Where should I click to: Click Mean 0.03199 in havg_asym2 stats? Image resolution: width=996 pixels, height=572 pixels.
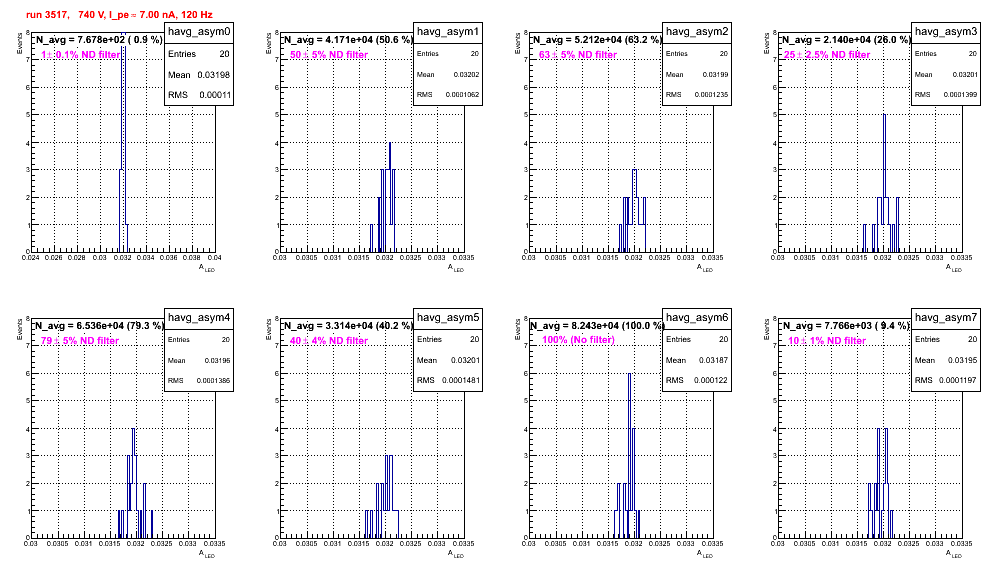click(697, 74)
